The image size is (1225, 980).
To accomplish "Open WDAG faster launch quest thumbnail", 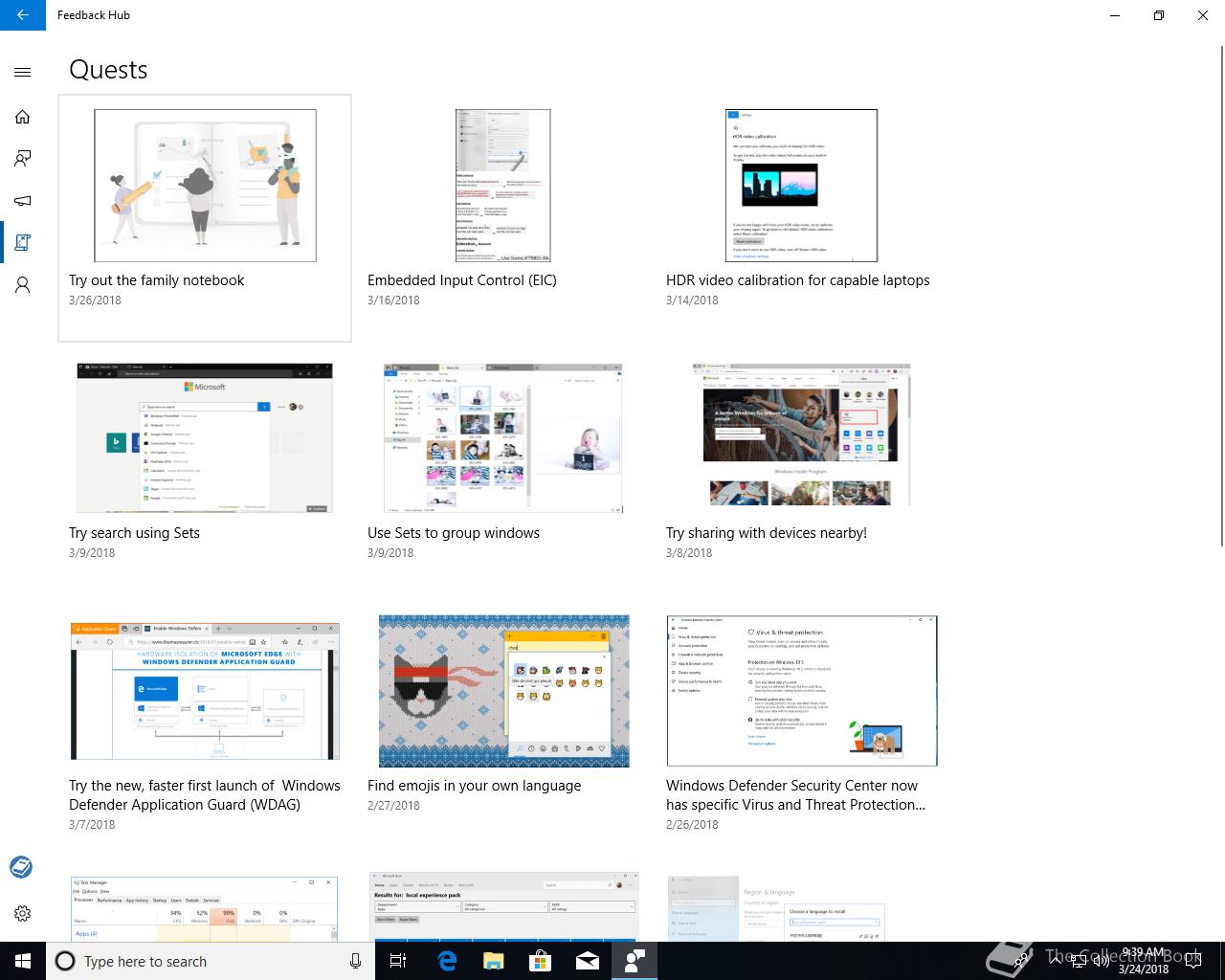I will point(205,691).
